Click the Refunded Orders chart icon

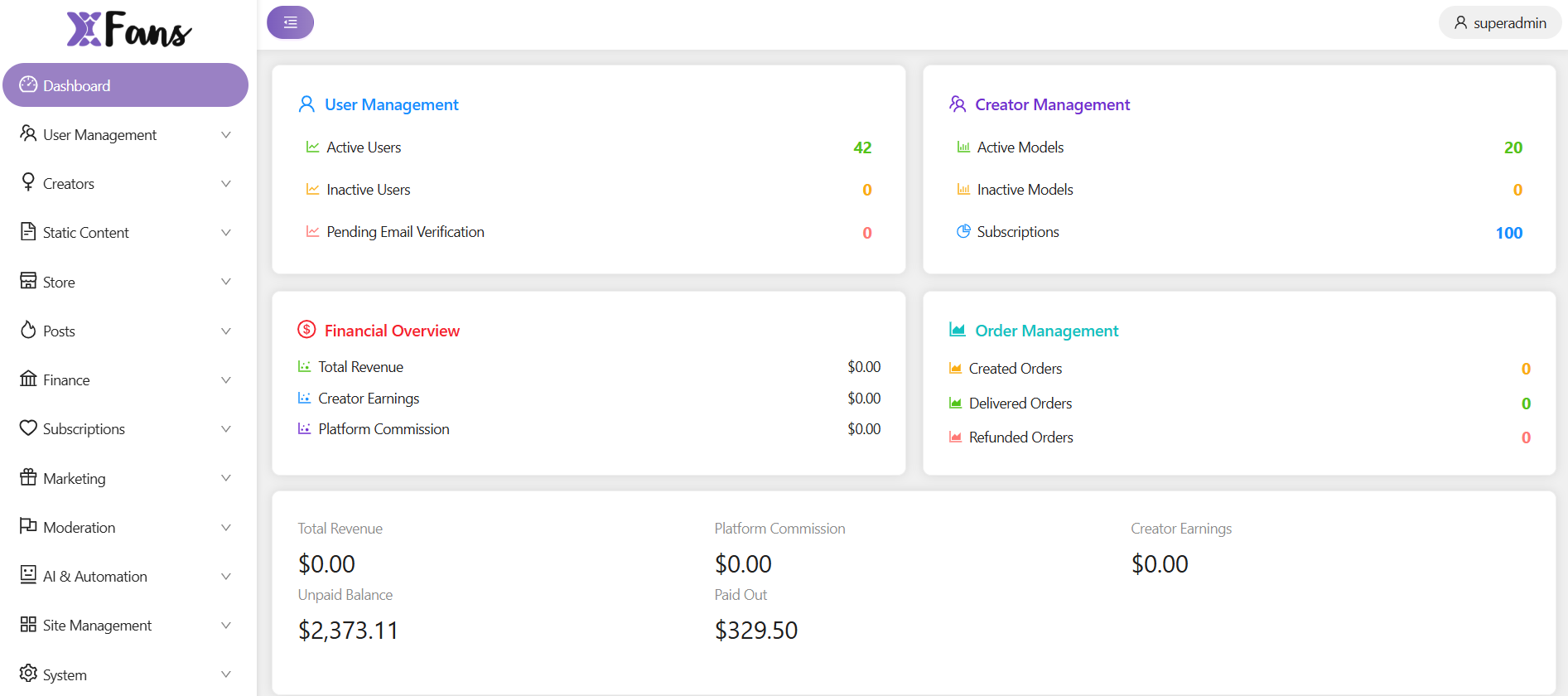tap(955, 437)
